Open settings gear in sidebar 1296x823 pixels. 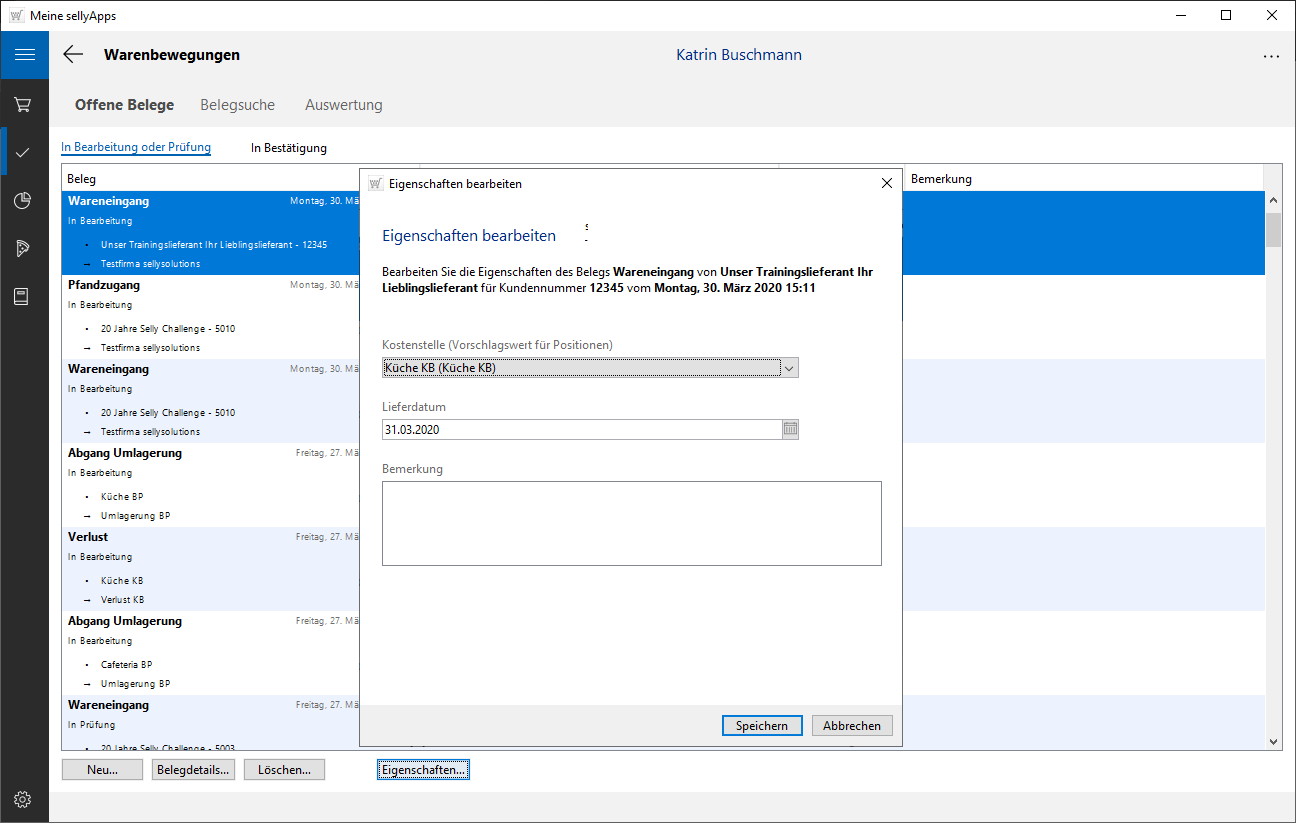coord(23,799)
